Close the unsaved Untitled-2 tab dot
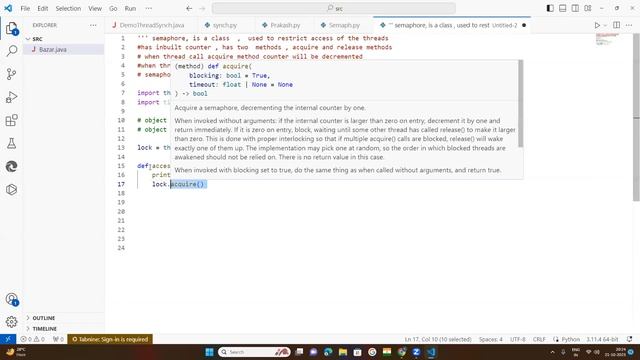Image resolution: width=640 pixels, height=360 pixels. pos(524,25)
